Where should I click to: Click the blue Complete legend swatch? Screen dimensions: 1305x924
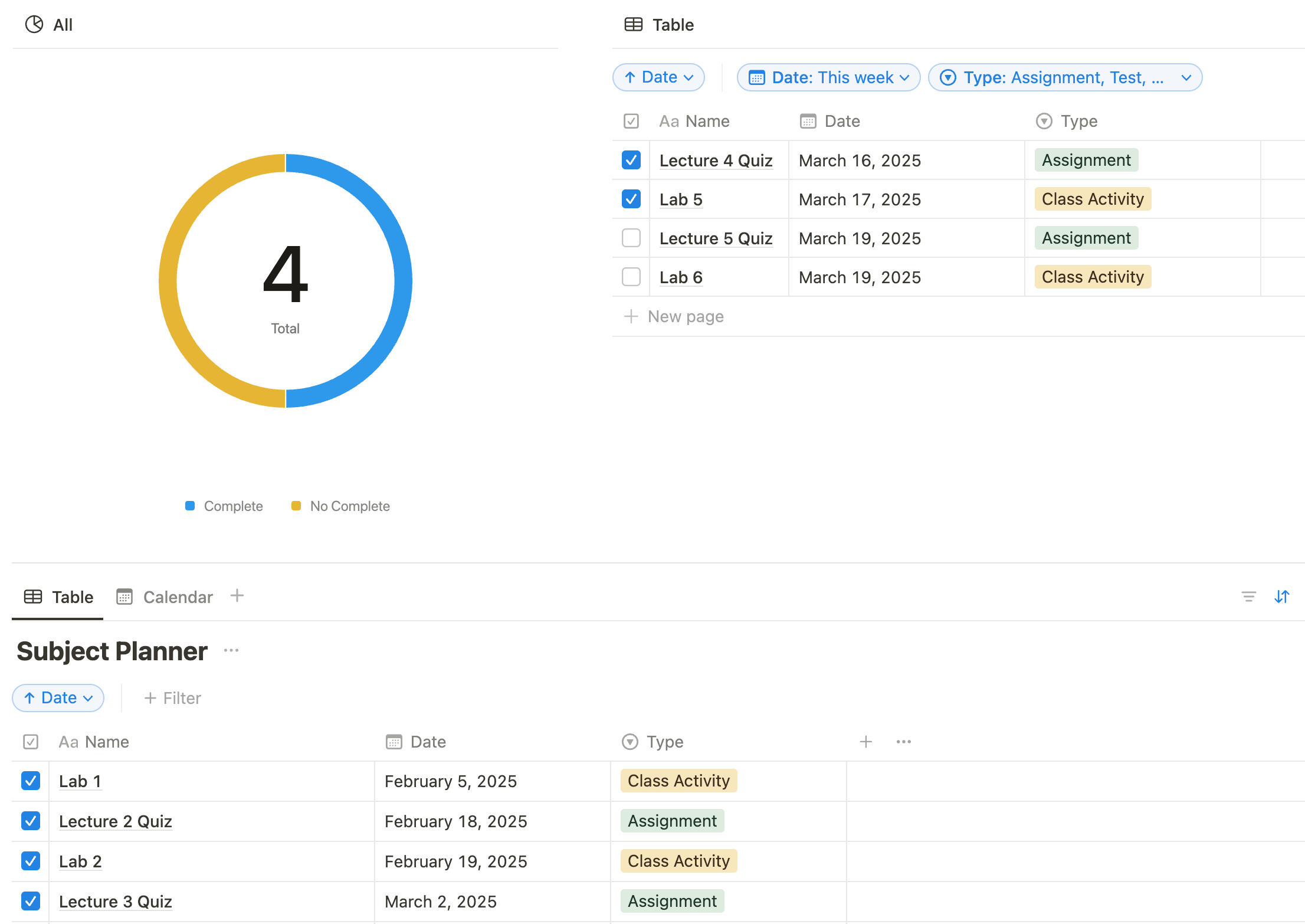(x=190, y=506)
